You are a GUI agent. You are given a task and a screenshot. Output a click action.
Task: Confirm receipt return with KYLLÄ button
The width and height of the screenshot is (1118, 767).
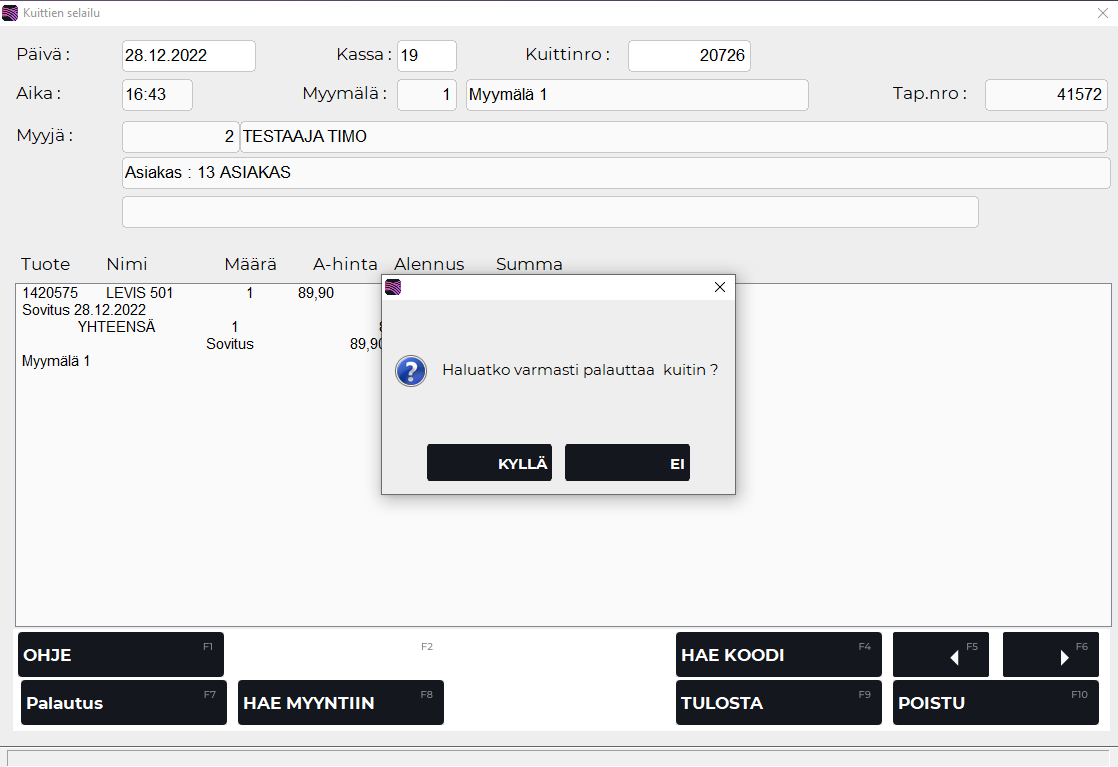(x=489, y=463)
